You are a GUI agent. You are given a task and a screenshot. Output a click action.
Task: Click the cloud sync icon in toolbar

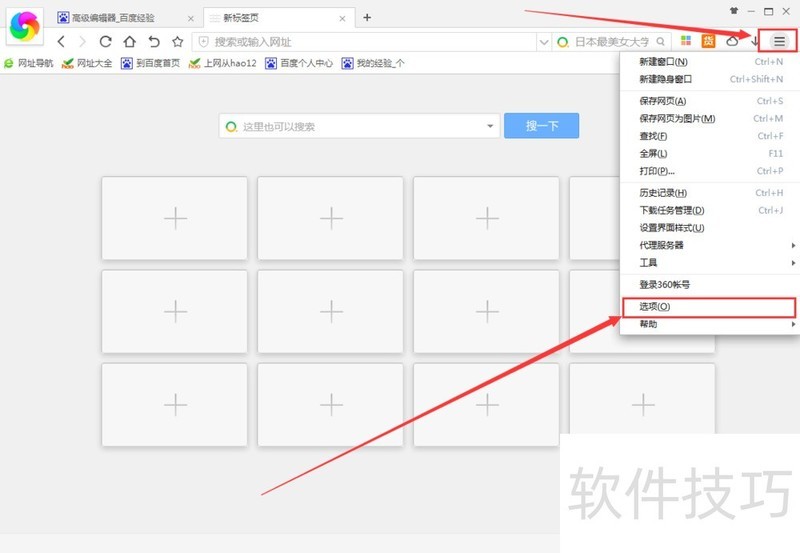pyautogui.click(x=732, y=42)
